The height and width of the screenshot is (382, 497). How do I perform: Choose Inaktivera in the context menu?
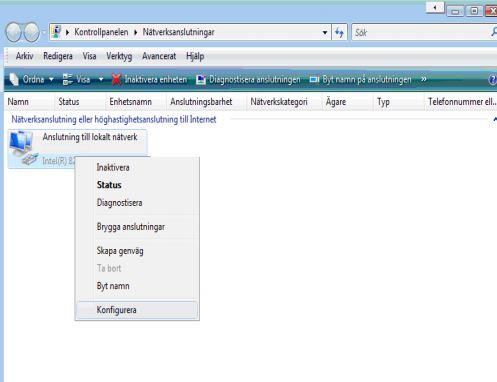pyautogui.click(x=137, y=167)
